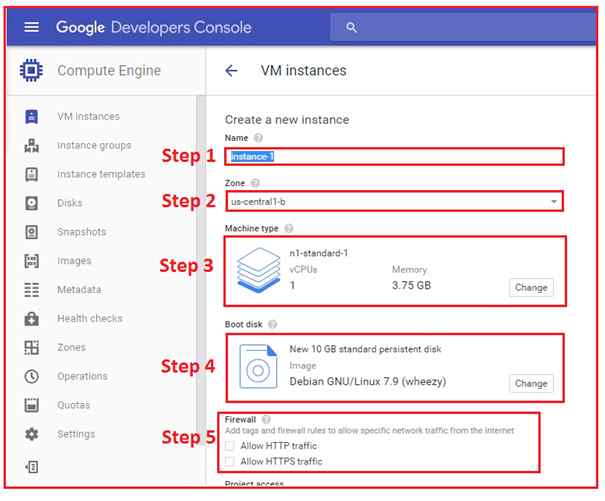Click the help icon next to Zone
The height and width of the screenshot is (501, 605).
click(255, 183)
